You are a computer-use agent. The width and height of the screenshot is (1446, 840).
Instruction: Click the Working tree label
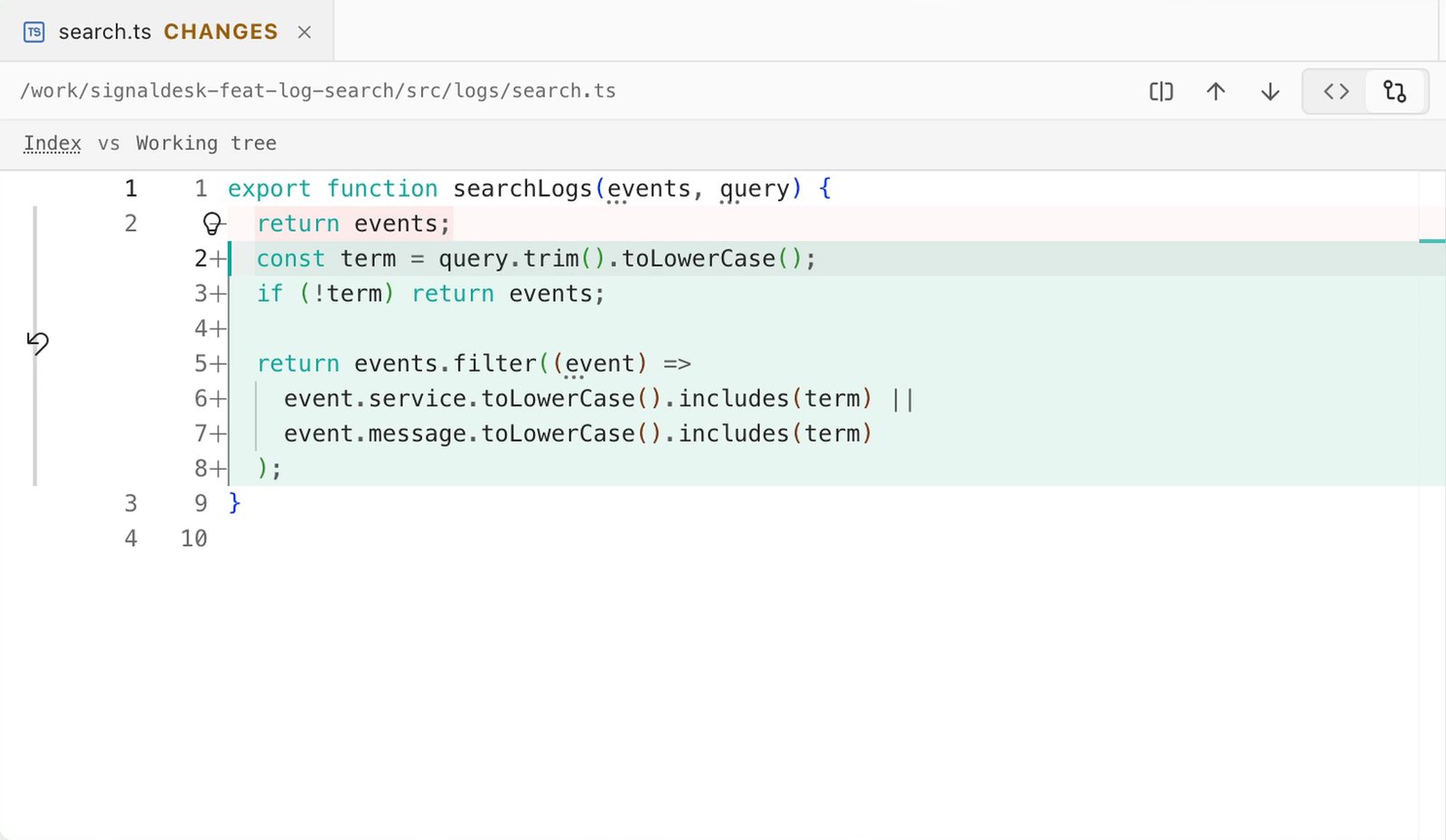(206, 144)
